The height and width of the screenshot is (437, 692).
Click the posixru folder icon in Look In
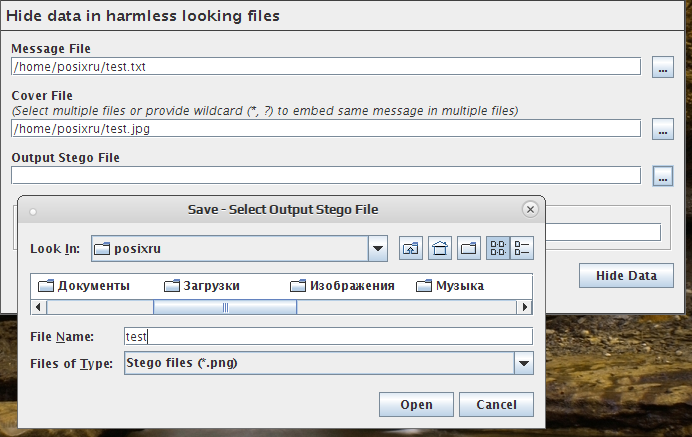pyautogui.click(x=102, y=249)
